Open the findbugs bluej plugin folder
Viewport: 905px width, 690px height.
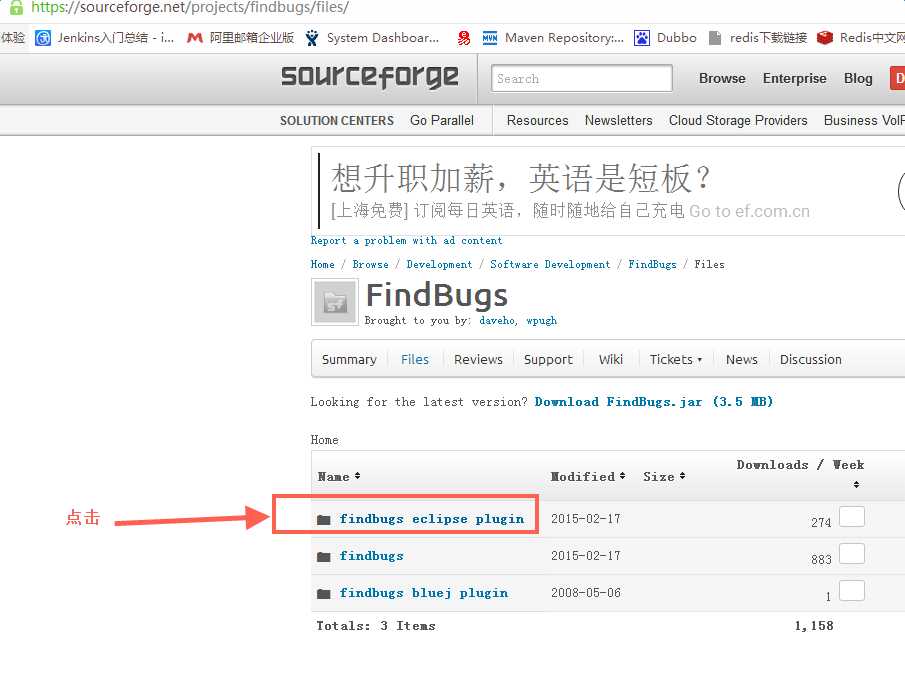click(424, 592)
